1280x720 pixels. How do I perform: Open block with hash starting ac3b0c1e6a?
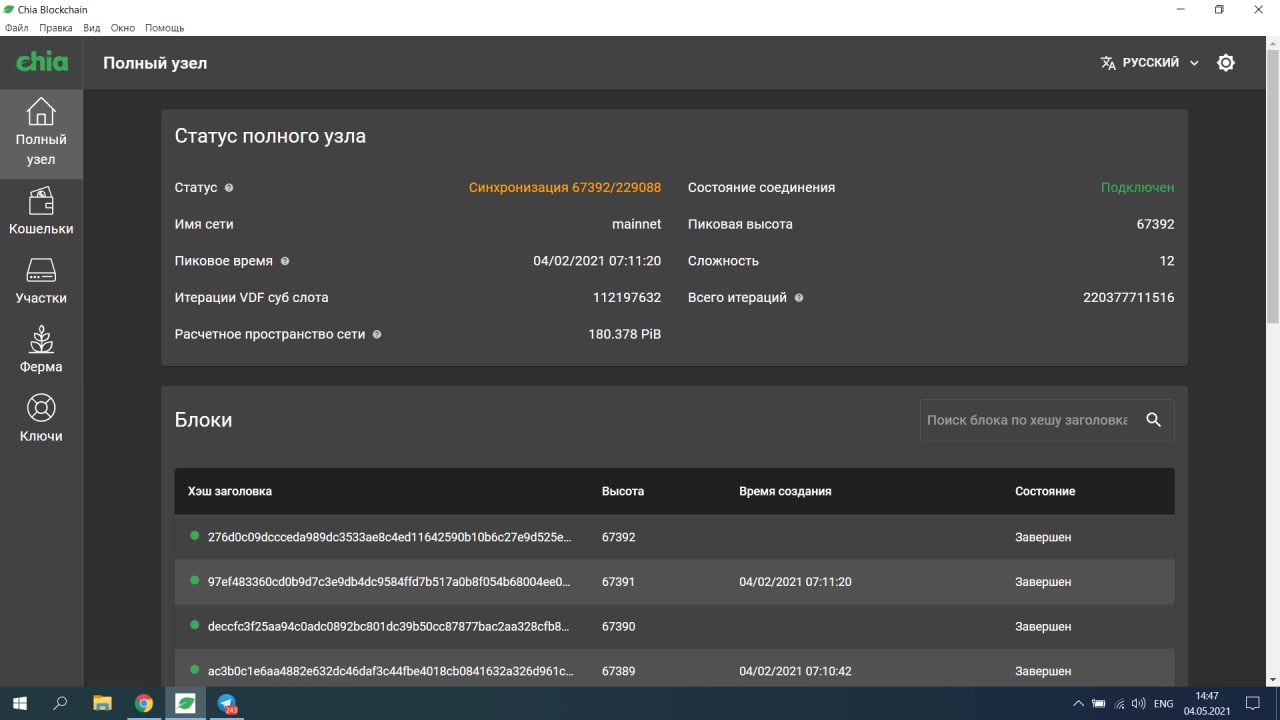click(x=674, y=668)
